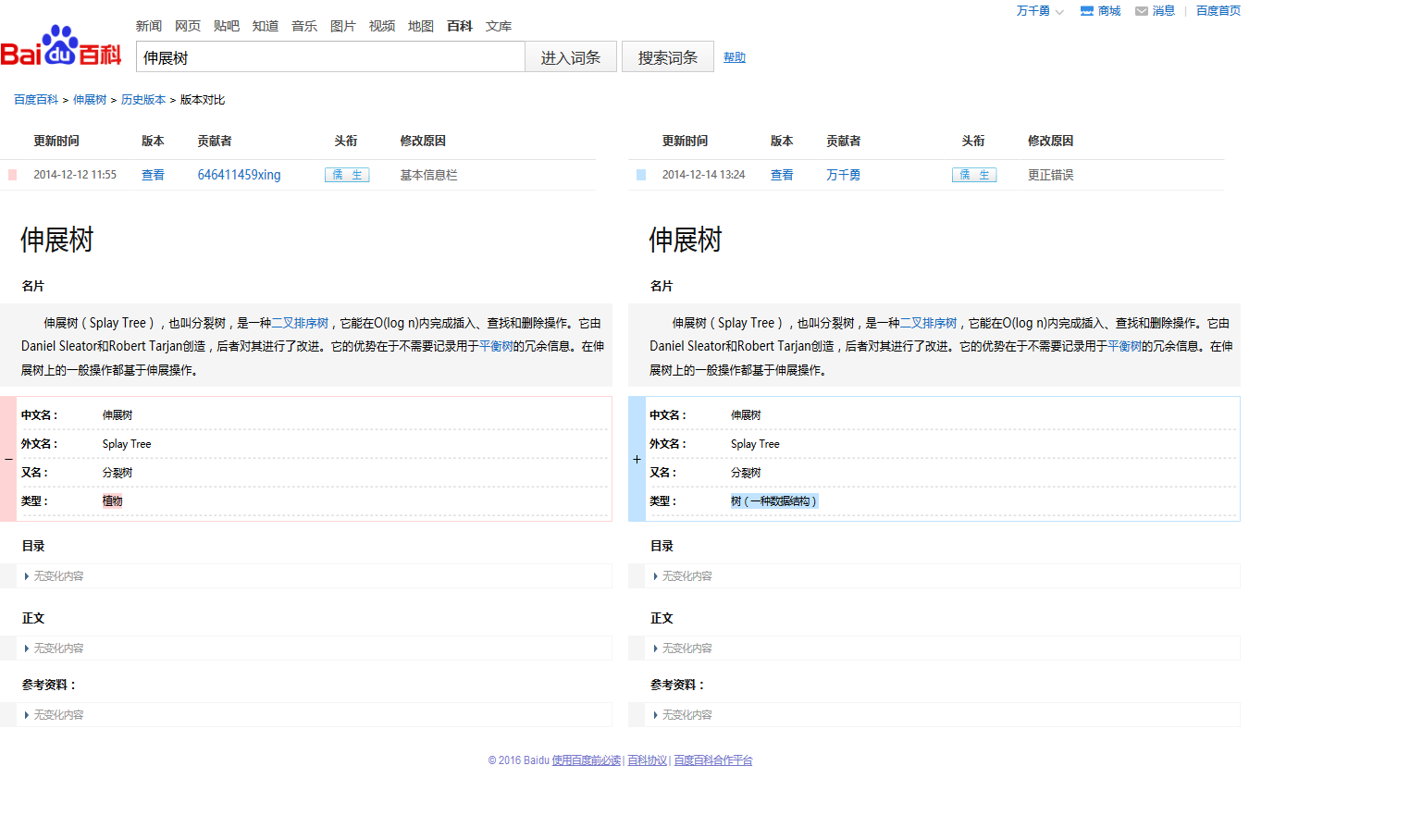This screenshot has height=840, width=1410.
Task: Click the pink version marker for 2014-12-12
Action: point(12,175)
